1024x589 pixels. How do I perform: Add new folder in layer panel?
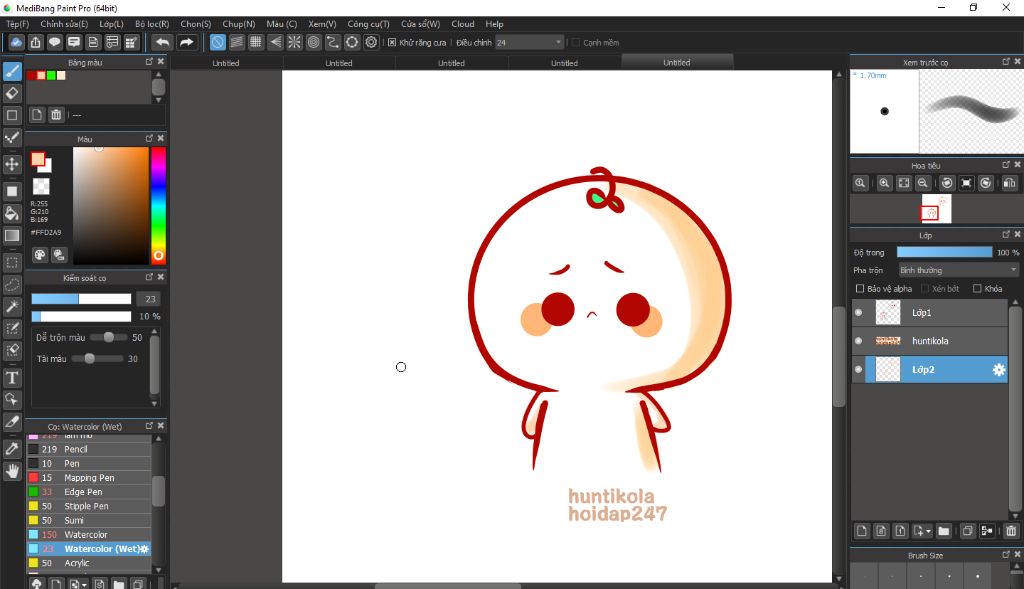[x=944, y=531]
